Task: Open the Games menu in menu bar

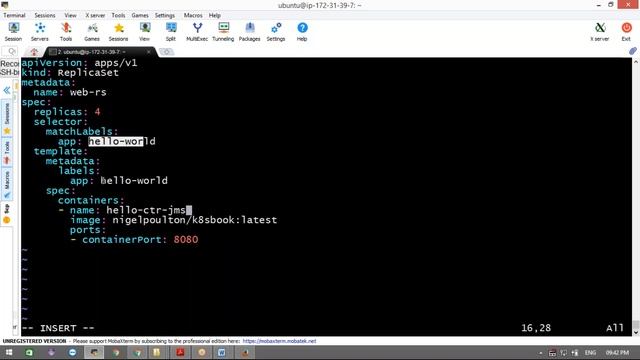Action: (x=140, y=15)
